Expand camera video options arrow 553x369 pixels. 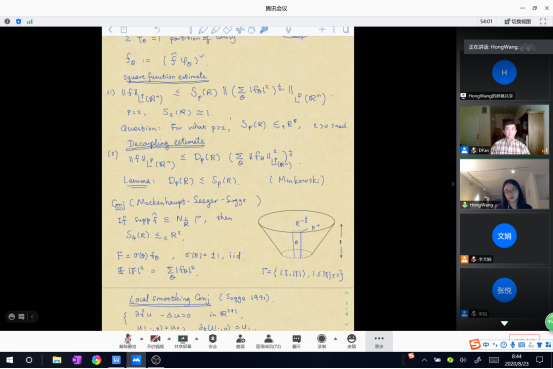[x=169, y=339]
